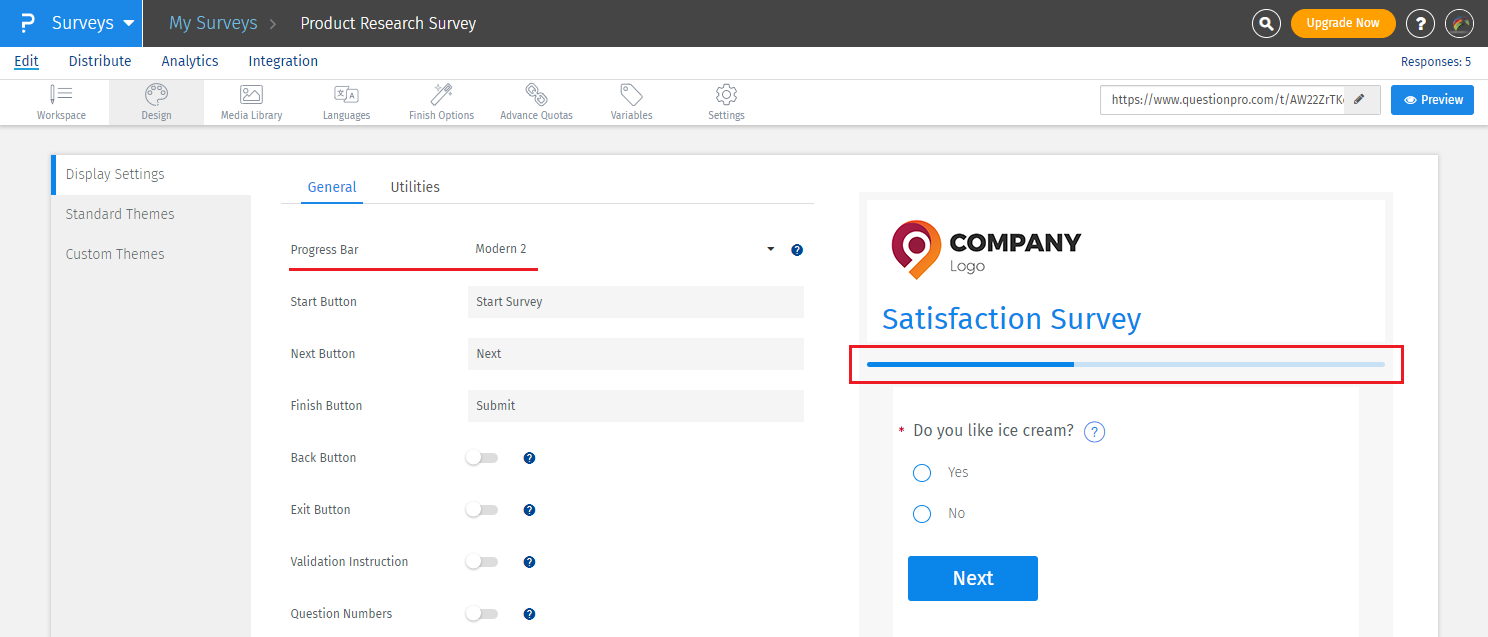Enable the Back Button toggle
Viewport: 1488px width, 637px height.
(481, 458)
